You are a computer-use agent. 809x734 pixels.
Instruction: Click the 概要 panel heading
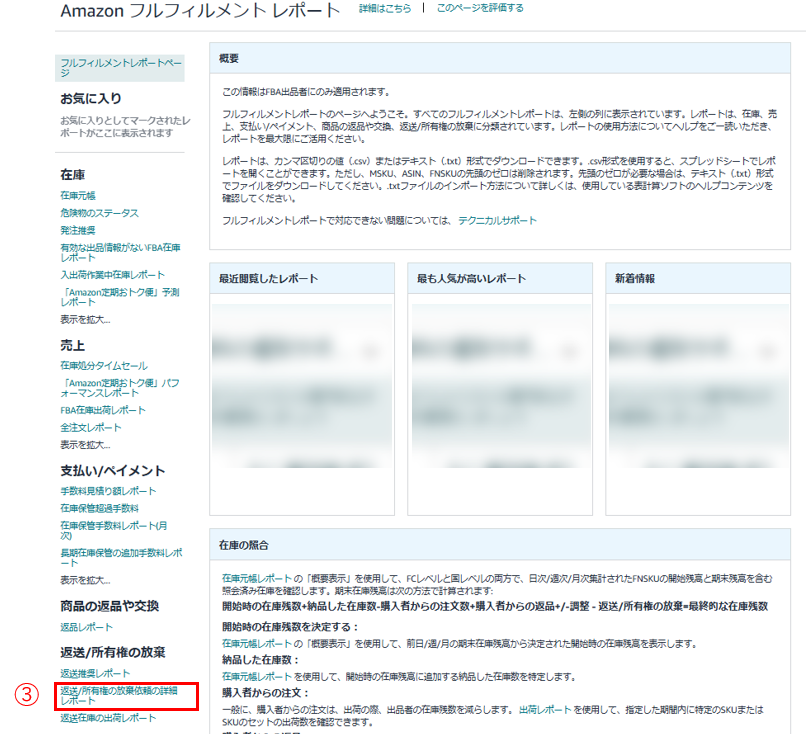[229, 58]
